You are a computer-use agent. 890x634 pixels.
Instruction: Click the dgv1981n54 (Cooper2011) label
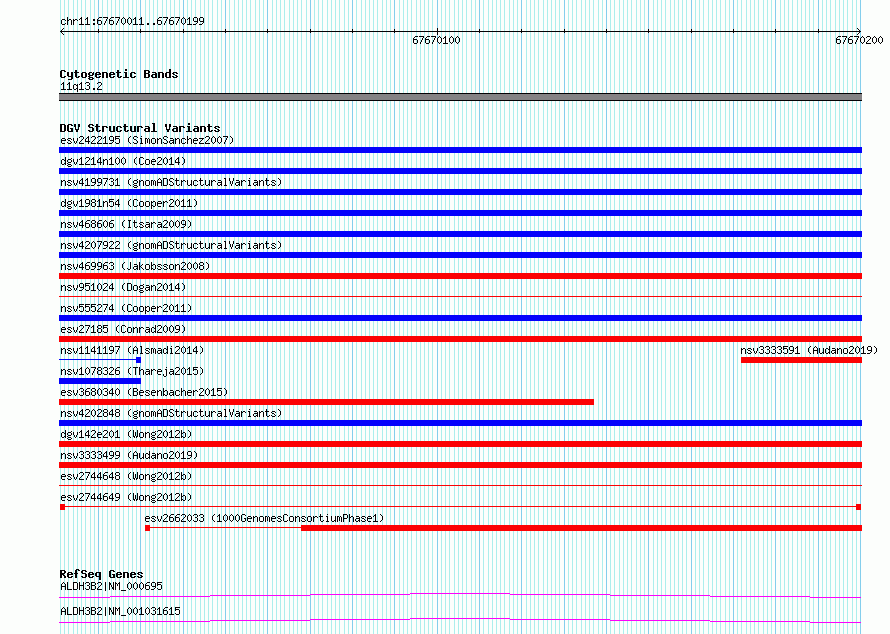[129, 203]
